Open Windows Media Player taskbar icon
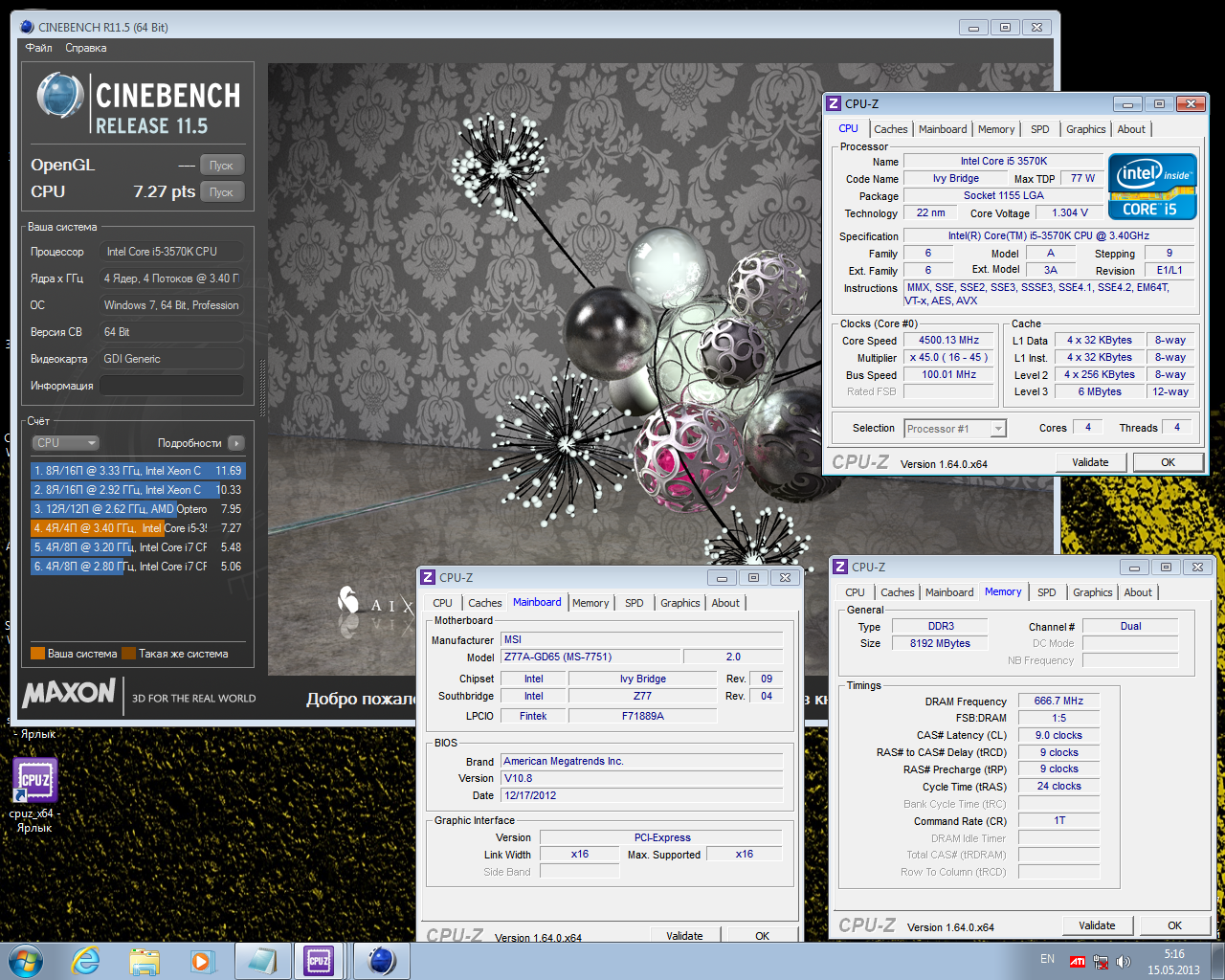The width and height of the screenshot is (1225, 980). pyautogui.click(x=201, y=961)
